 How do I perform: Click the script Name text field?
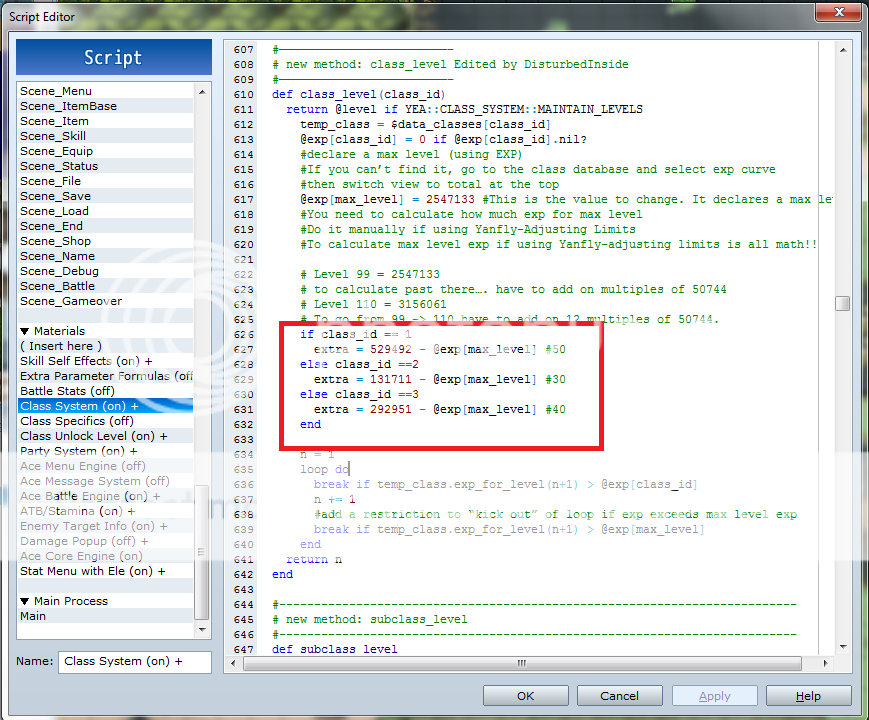[x=134, y=661]
